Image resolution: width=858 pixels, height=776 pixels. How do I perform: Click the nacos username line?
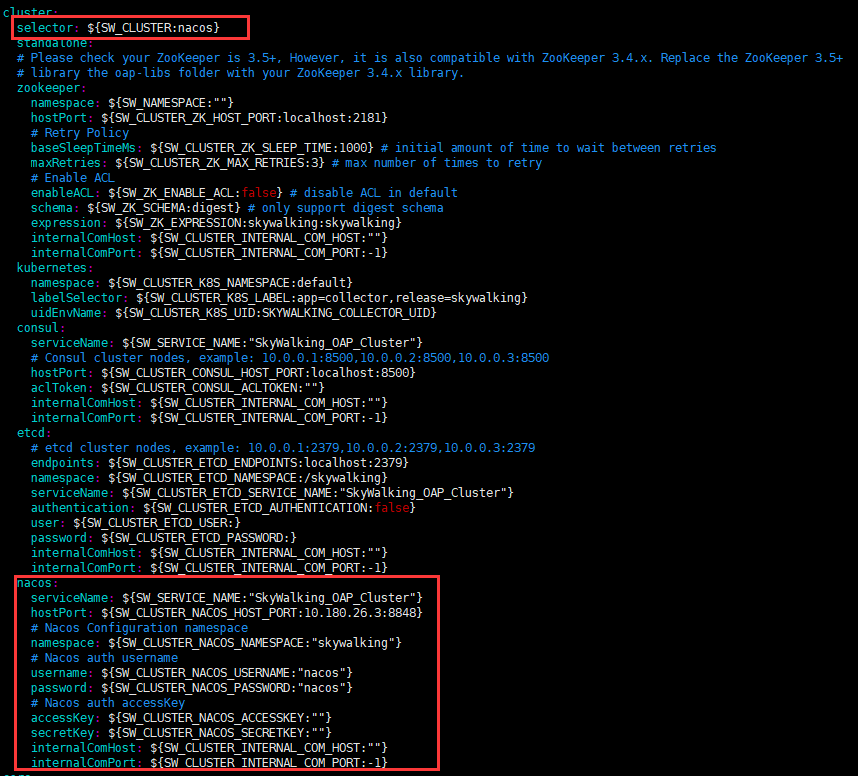click(192, 673)
